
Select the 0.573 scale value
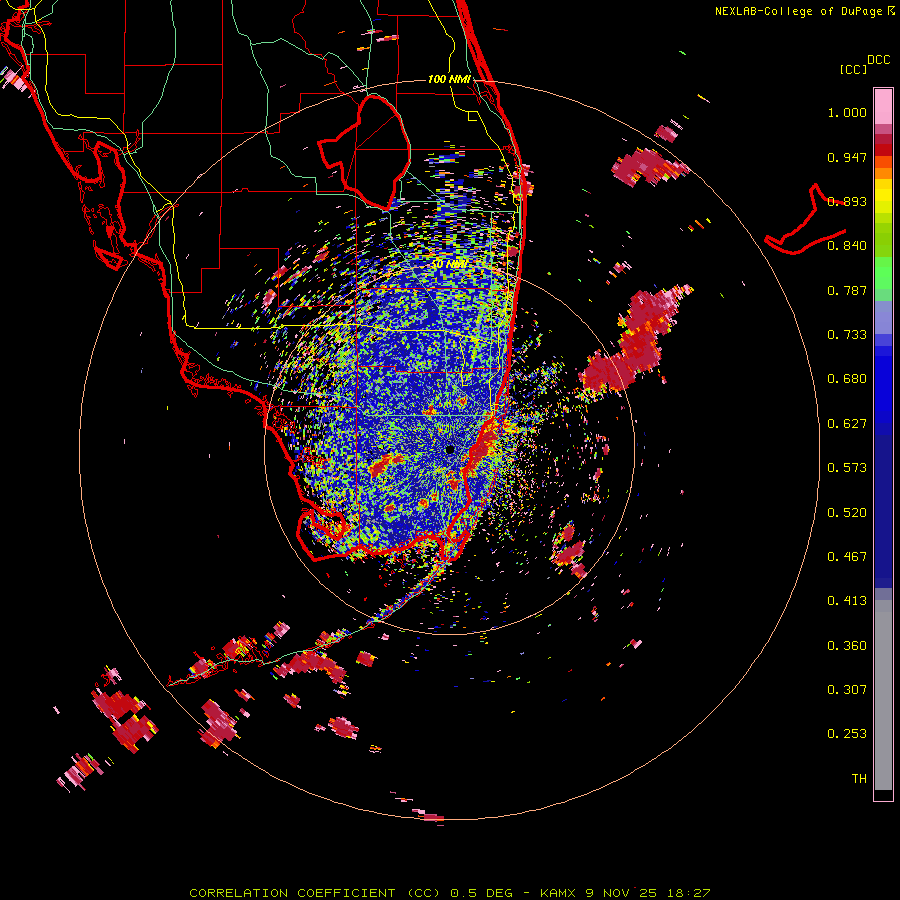point(847,468)
